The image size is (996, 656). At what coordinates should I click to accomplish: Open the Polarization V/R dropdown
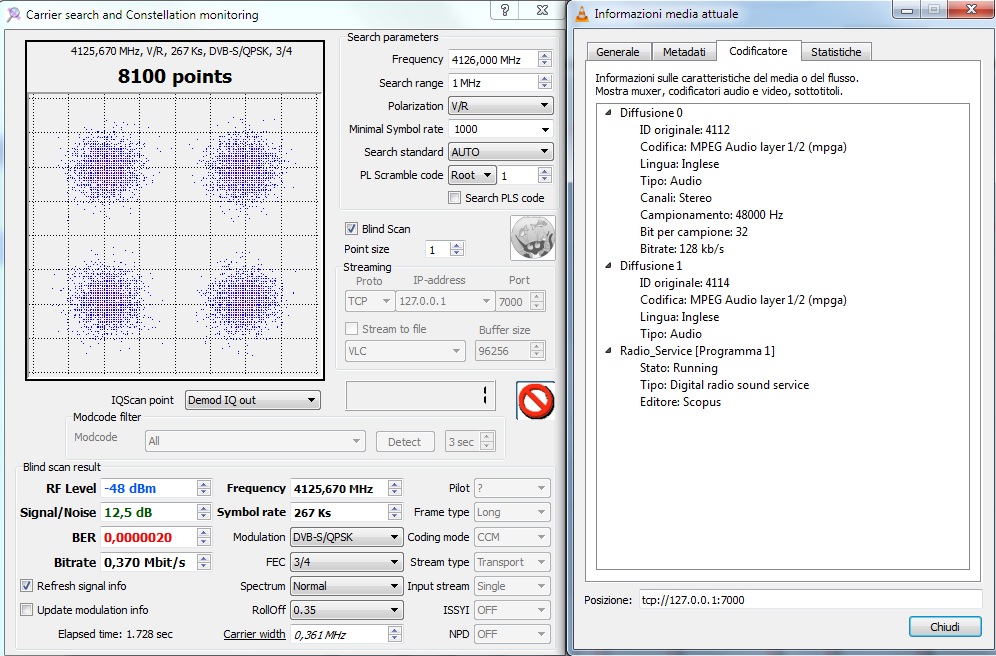coord(501,106)
